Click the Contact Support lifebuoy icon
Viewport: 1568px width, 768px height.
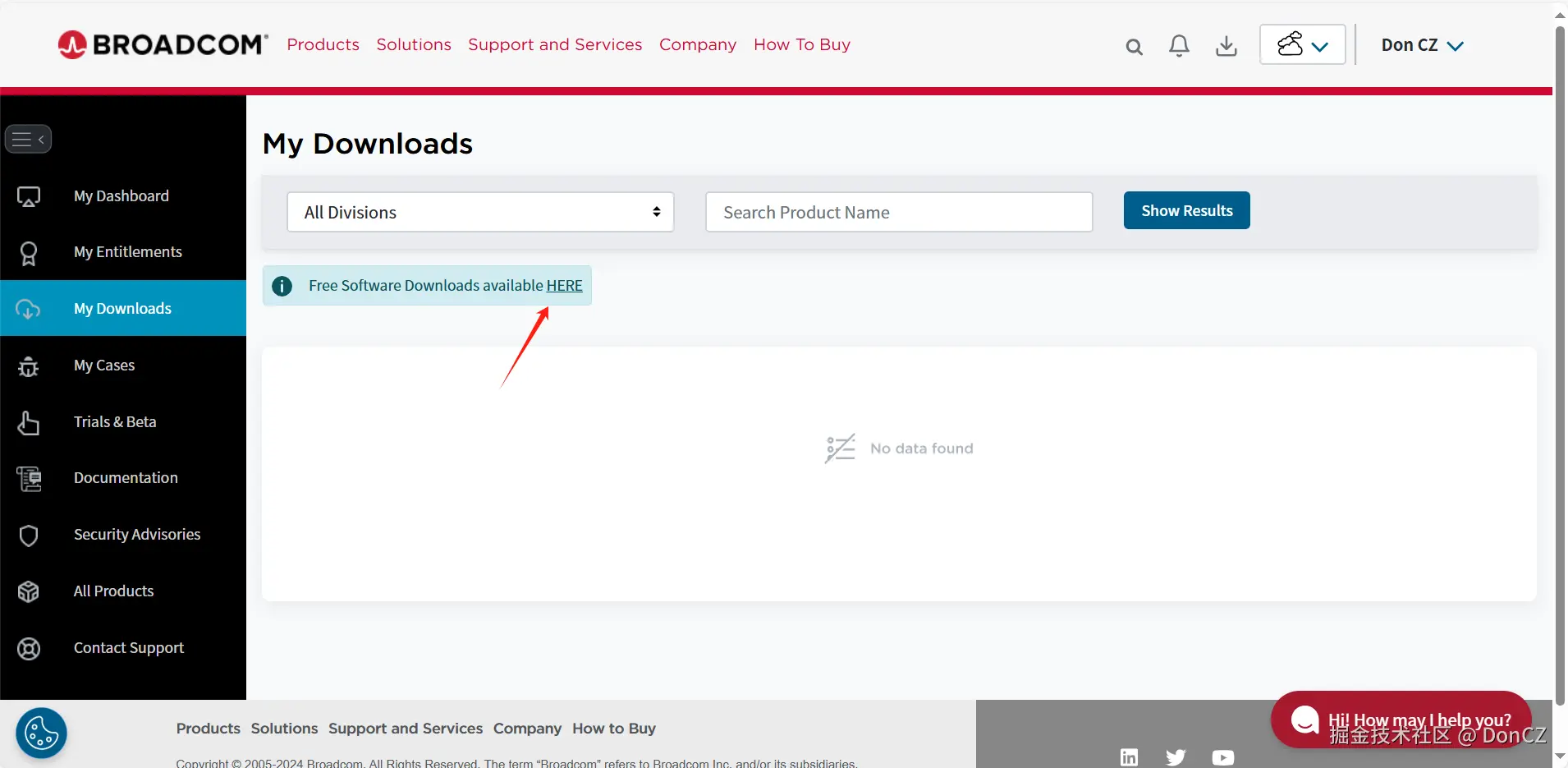(x=29, y=649)
